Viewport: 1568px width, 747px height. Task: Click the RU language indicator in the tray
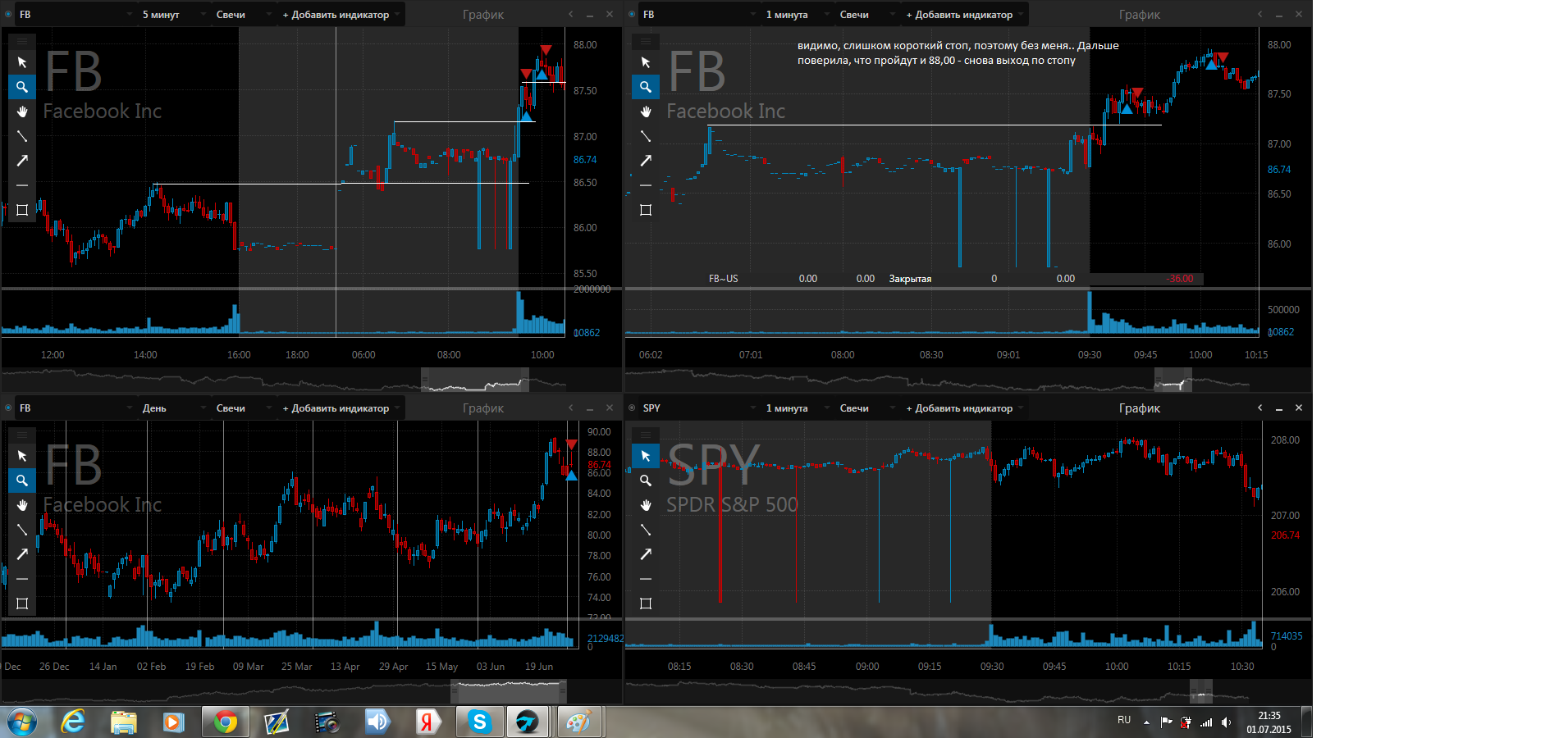(1124, 720)
